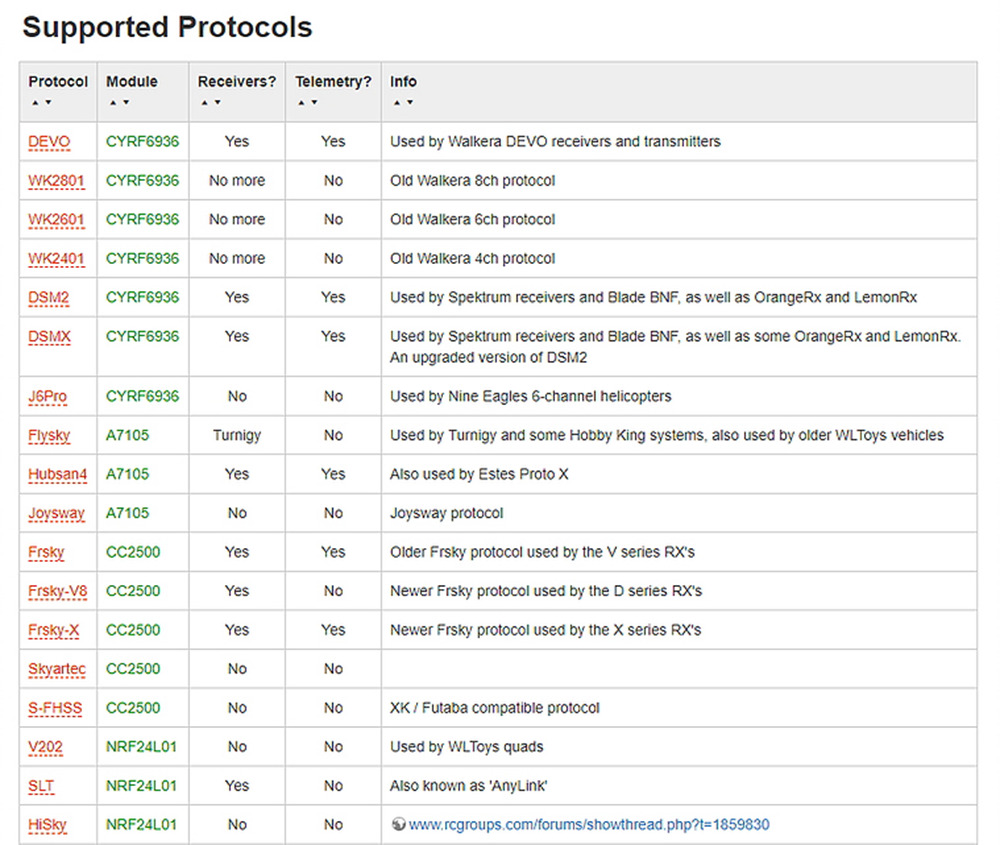Select 'Old Walkera 4ch protocol' text
The width and height of the screenshot is (1000, 845).
point(473,258)
